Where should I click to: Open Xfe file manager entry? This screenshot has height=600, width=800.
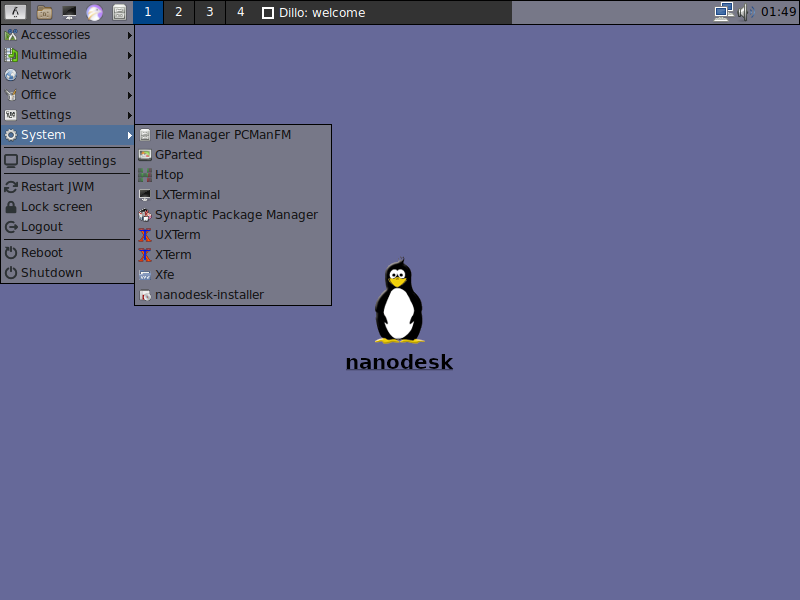coord(233,274)
